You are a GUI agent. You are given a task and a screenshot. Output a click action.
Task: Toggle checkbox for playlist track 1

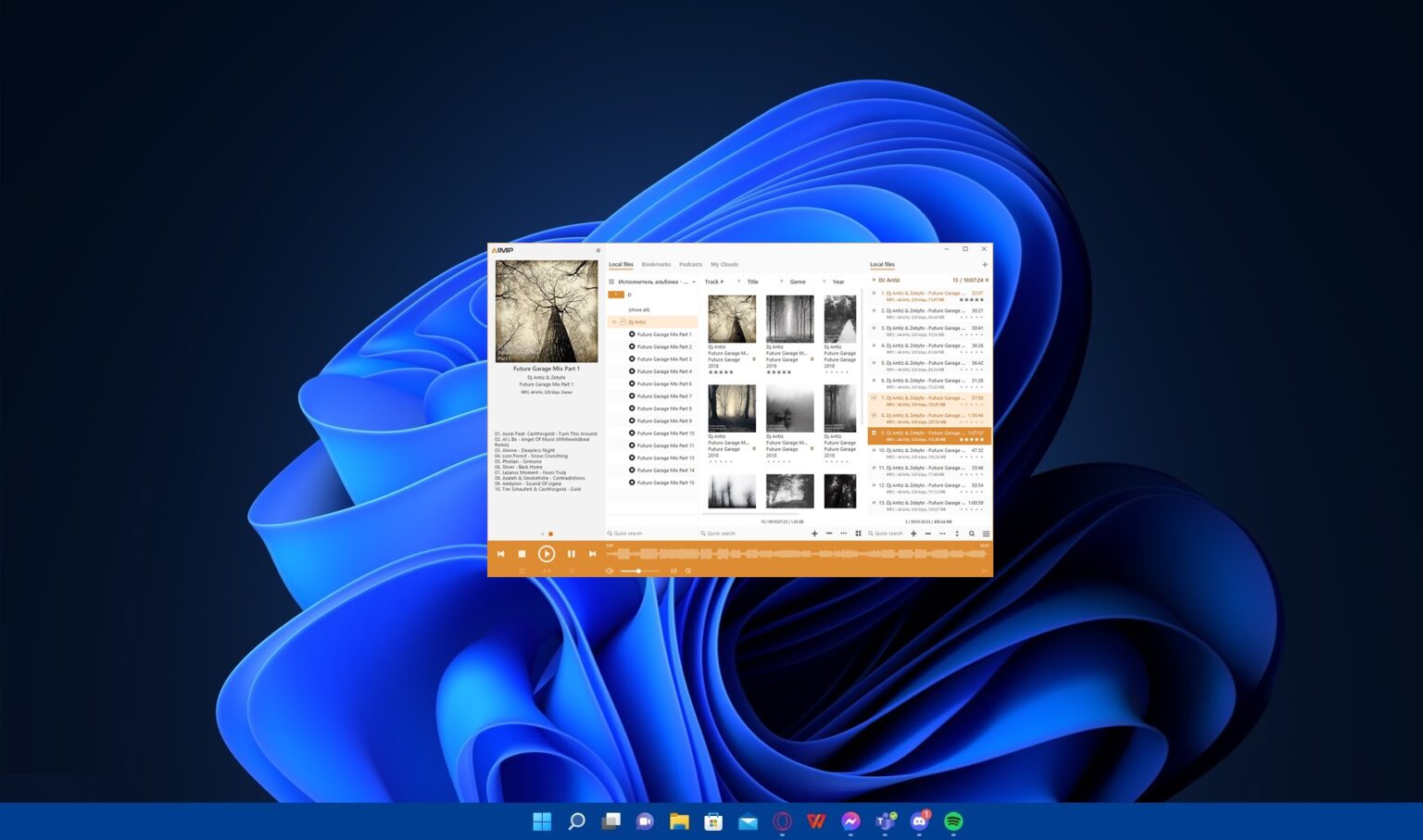[x=874, y=294]
